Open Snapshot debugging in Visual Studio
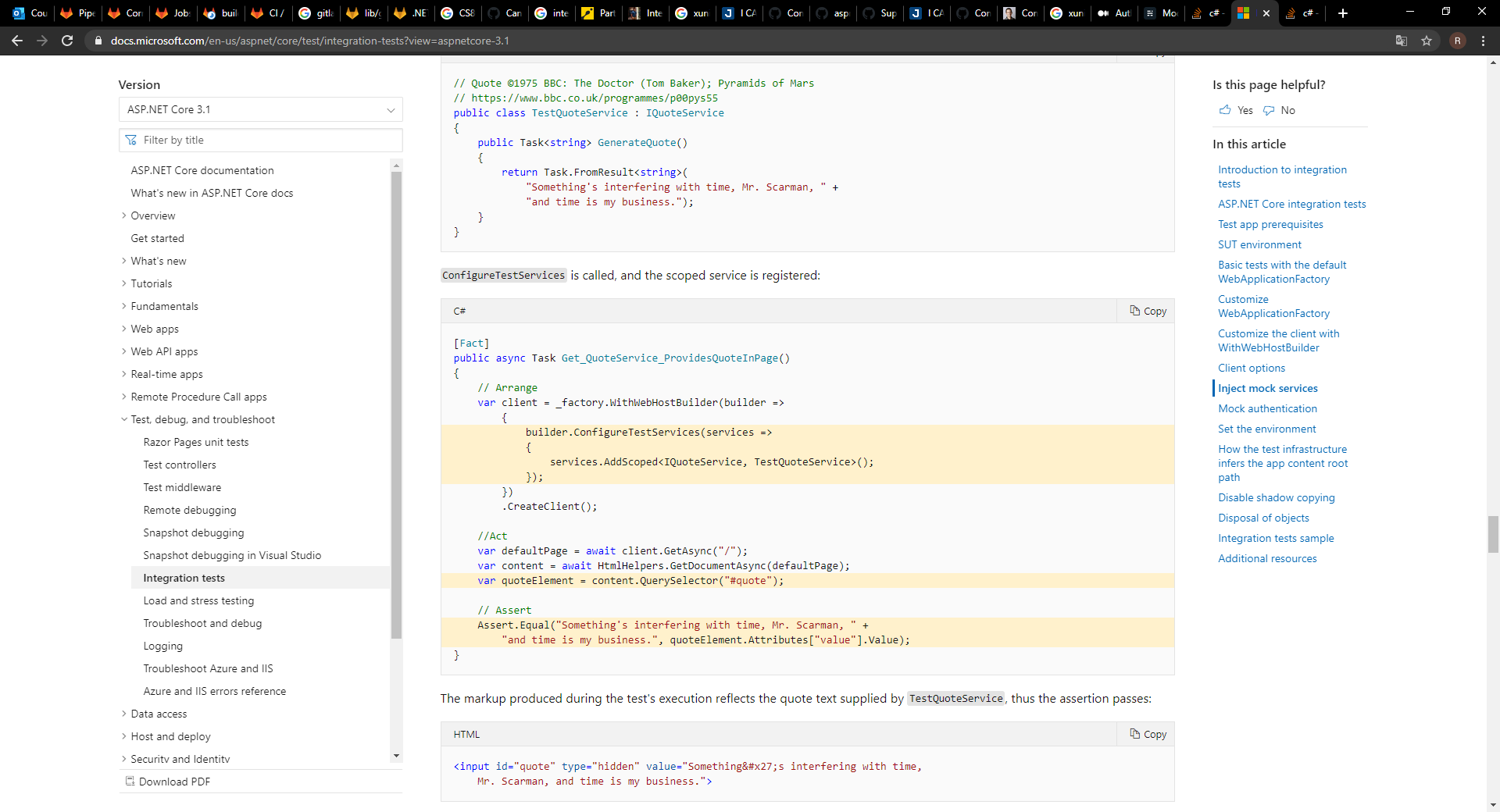This screenshot has height=812, width=1500. pyautogui.click(x=232, y=555)
